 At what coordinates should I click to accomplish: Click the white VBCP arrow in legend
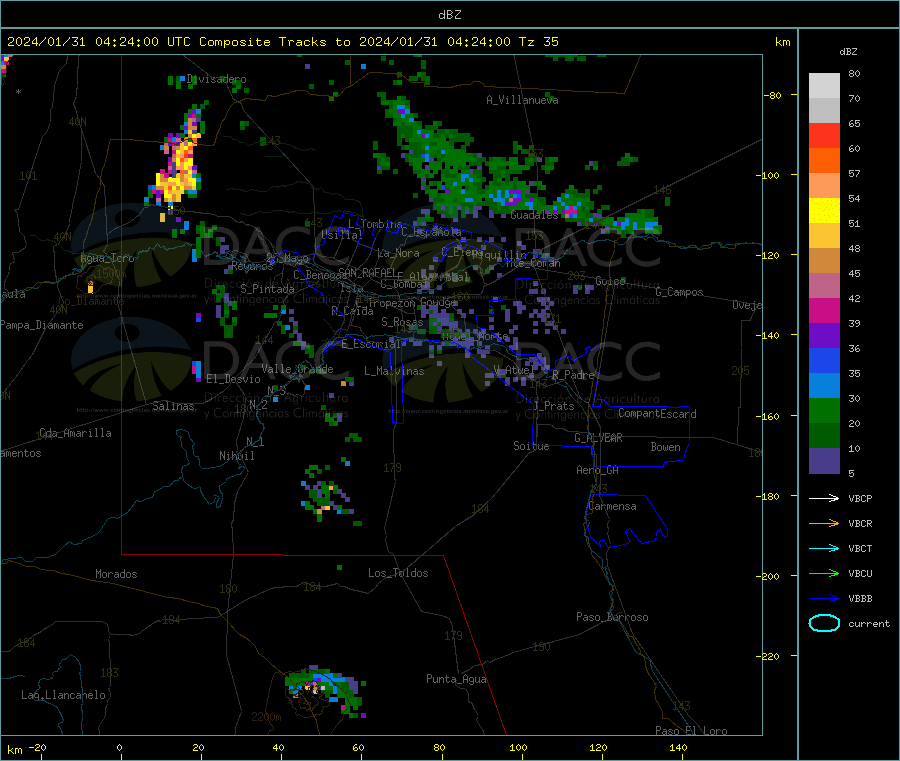[x=824, y=498]
